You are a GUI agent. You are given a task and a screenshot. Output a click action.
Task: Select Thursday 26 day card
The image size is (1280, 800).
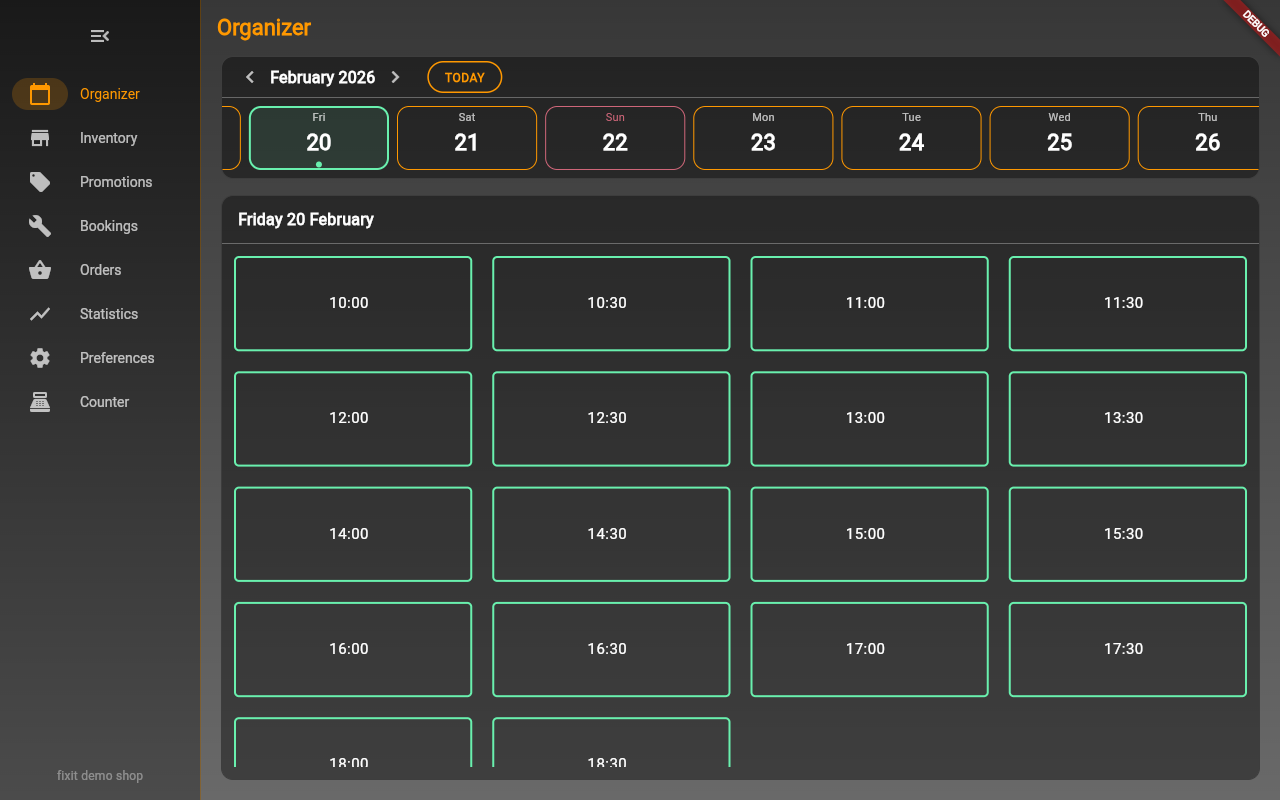tap(1198, 138)
